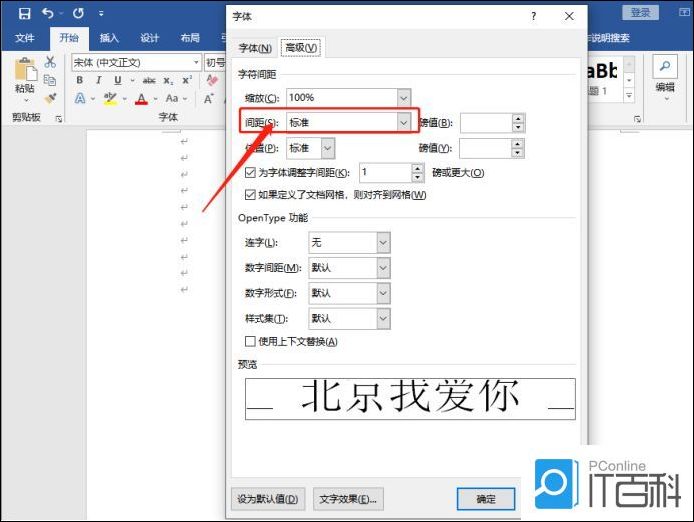
Task: Switch to the 布局 ribbon tab
Action: [x=190, y=38]
